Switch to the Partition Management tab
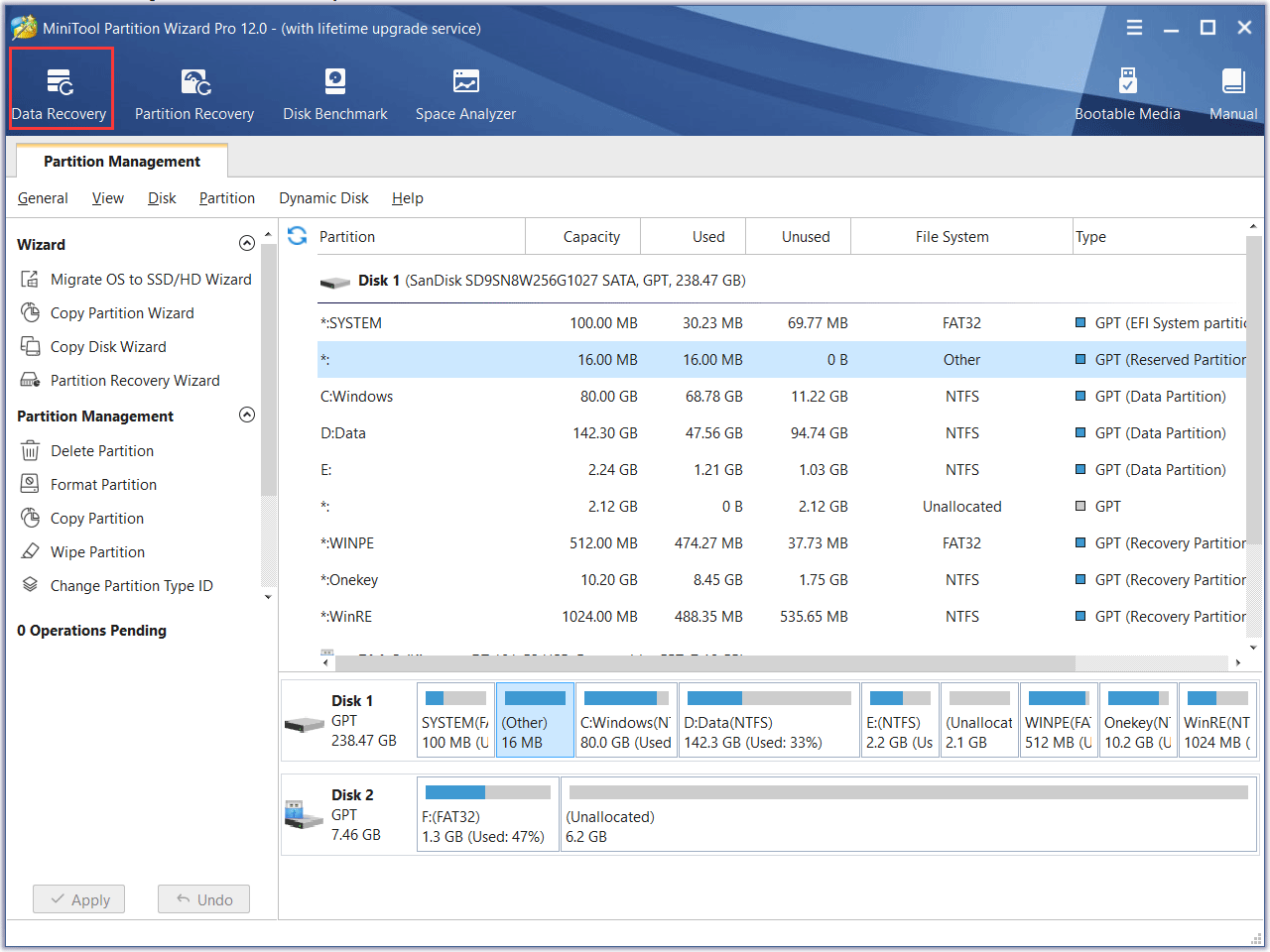 [x=122, y=162]
